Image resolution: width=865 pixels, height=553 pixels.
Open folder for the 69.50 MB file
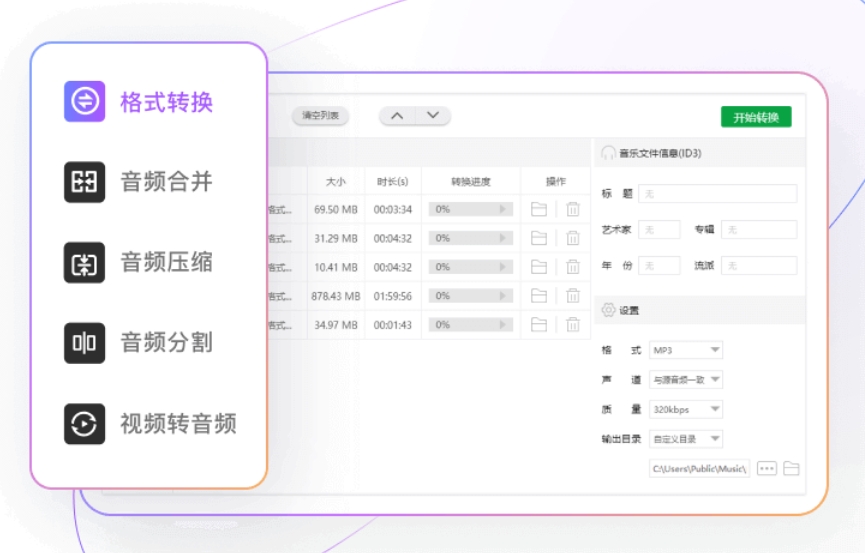pos(539,209)
